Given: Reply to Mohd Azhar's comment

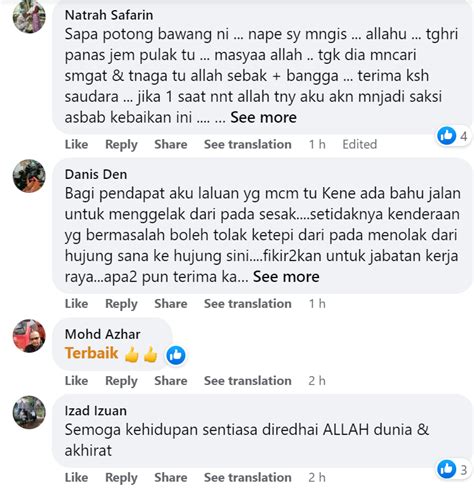Looking at the screenshot, I should click(121, 381).
